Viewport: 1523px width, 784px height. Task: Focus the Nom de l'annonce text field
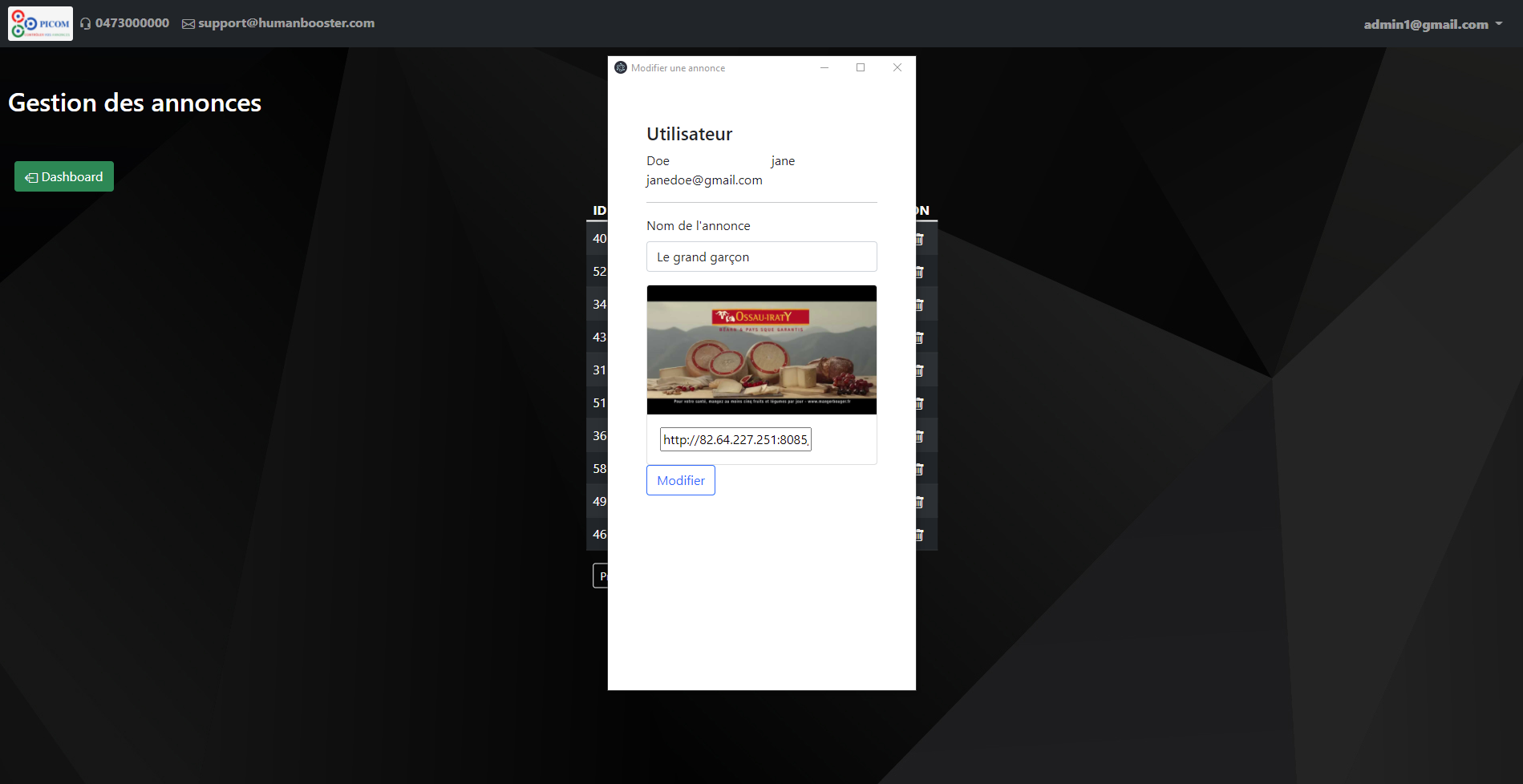point(761,257)
